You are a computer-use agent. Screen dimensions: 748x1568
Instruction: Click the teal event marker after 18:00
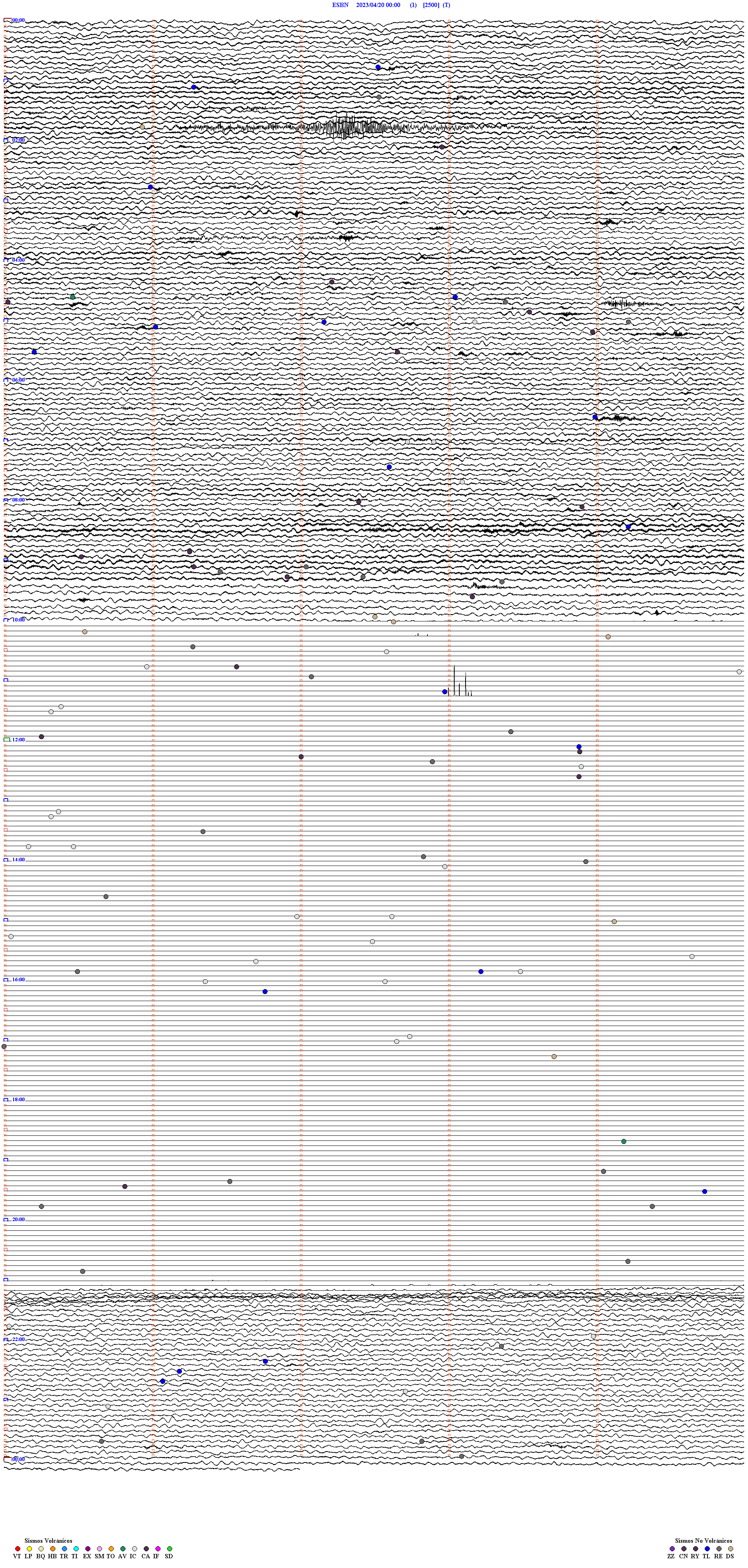tap(623, 1141)
